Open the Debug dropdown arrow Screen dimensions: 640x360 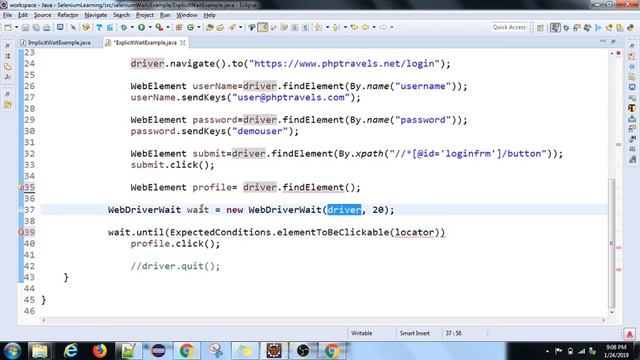pos(131,27)
